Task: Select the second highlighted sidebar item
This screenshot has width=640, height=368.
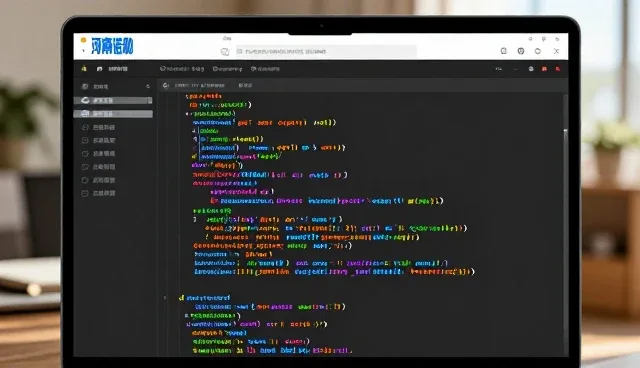Action: pos(113,114)
